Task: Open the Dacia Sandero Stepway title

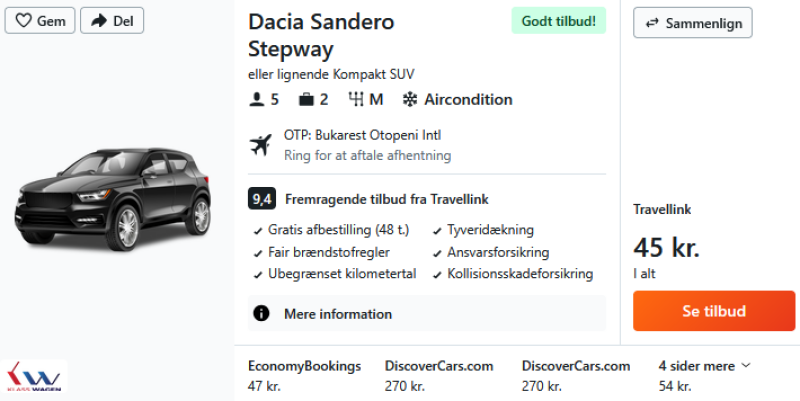Action: click(x=321, y=35)
